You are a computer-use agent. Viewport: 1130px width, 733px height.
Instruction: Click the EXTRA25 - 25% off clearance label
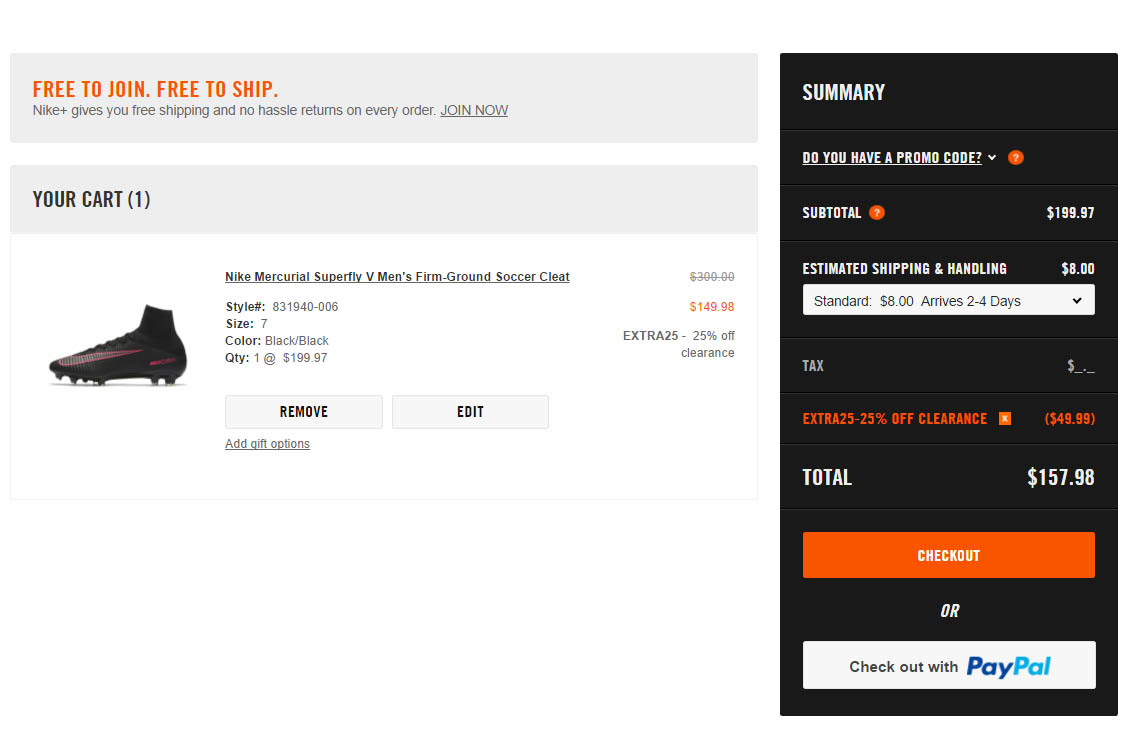click(678, 344)
